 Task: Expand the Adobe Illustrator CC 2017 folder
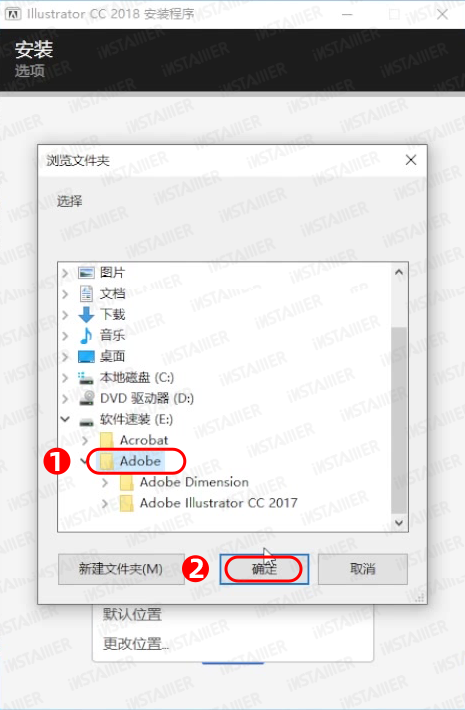(105, 504)
